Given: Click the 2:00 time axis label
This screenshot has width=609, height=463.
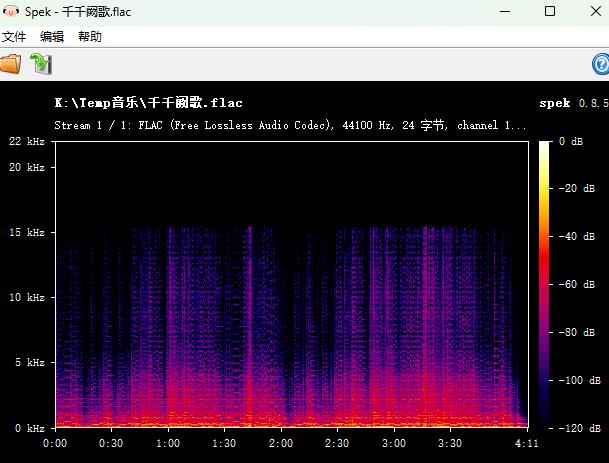Looking at the screenshot, I should tap(282, 443).
